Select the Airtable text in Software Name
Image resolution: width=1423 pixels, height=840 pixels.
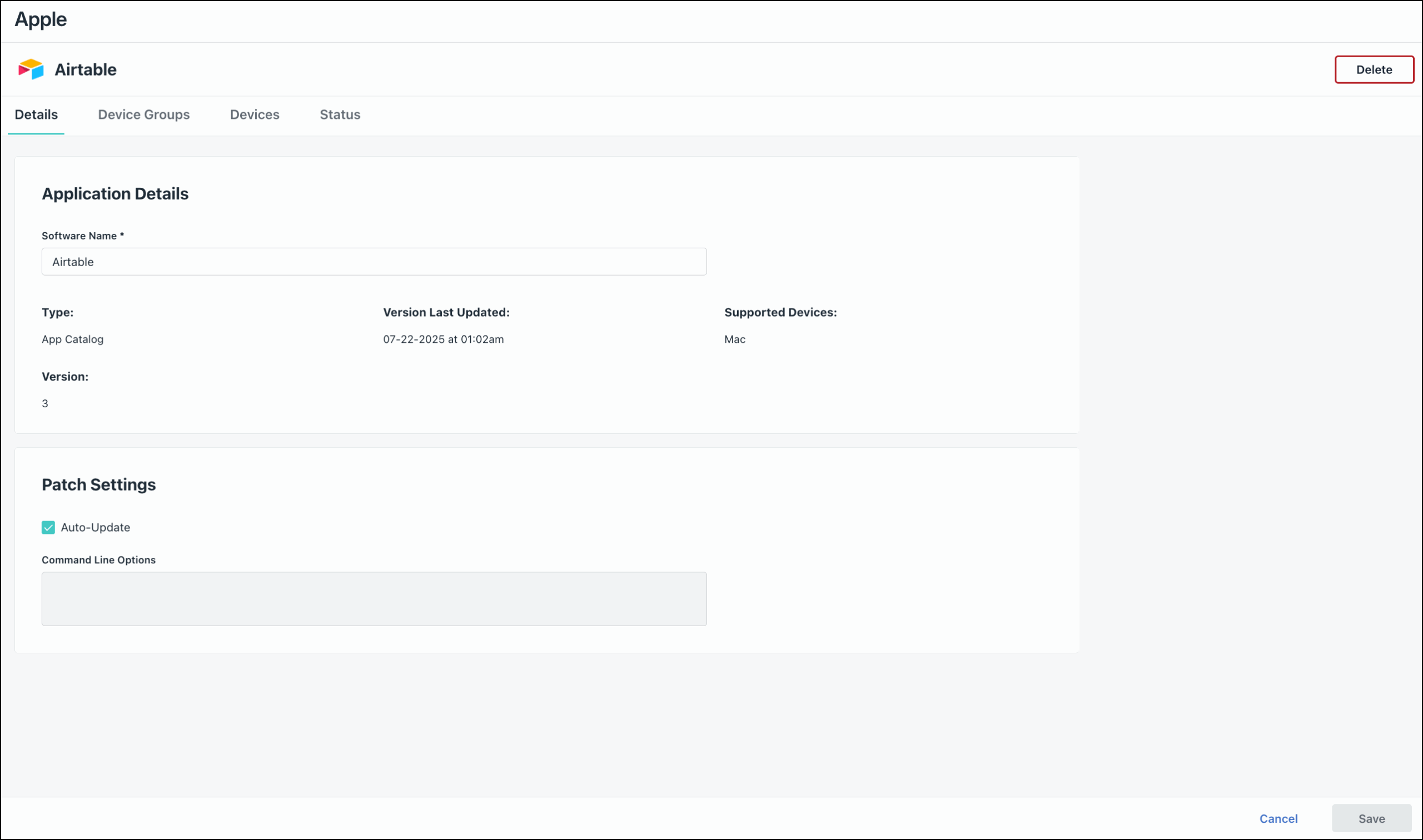tap(73, 262)
